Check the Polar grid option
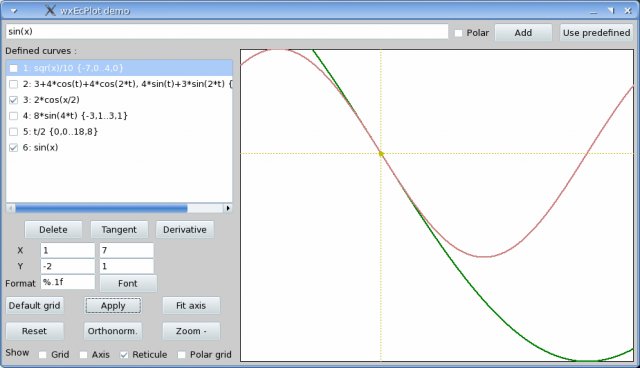Viewport: 640px width, 368px height. [182, 355]
